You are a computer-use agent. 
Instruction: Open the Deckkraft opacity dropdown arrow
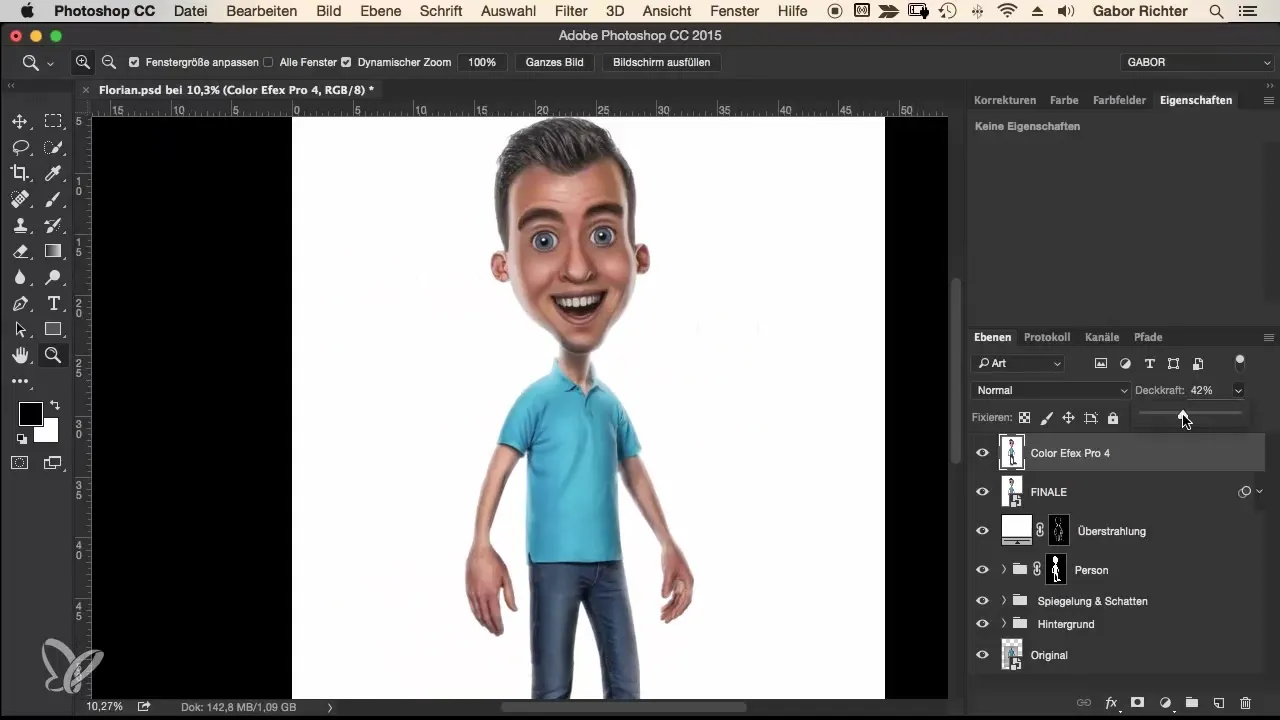pyautogui.click(x=1239, y=390)
